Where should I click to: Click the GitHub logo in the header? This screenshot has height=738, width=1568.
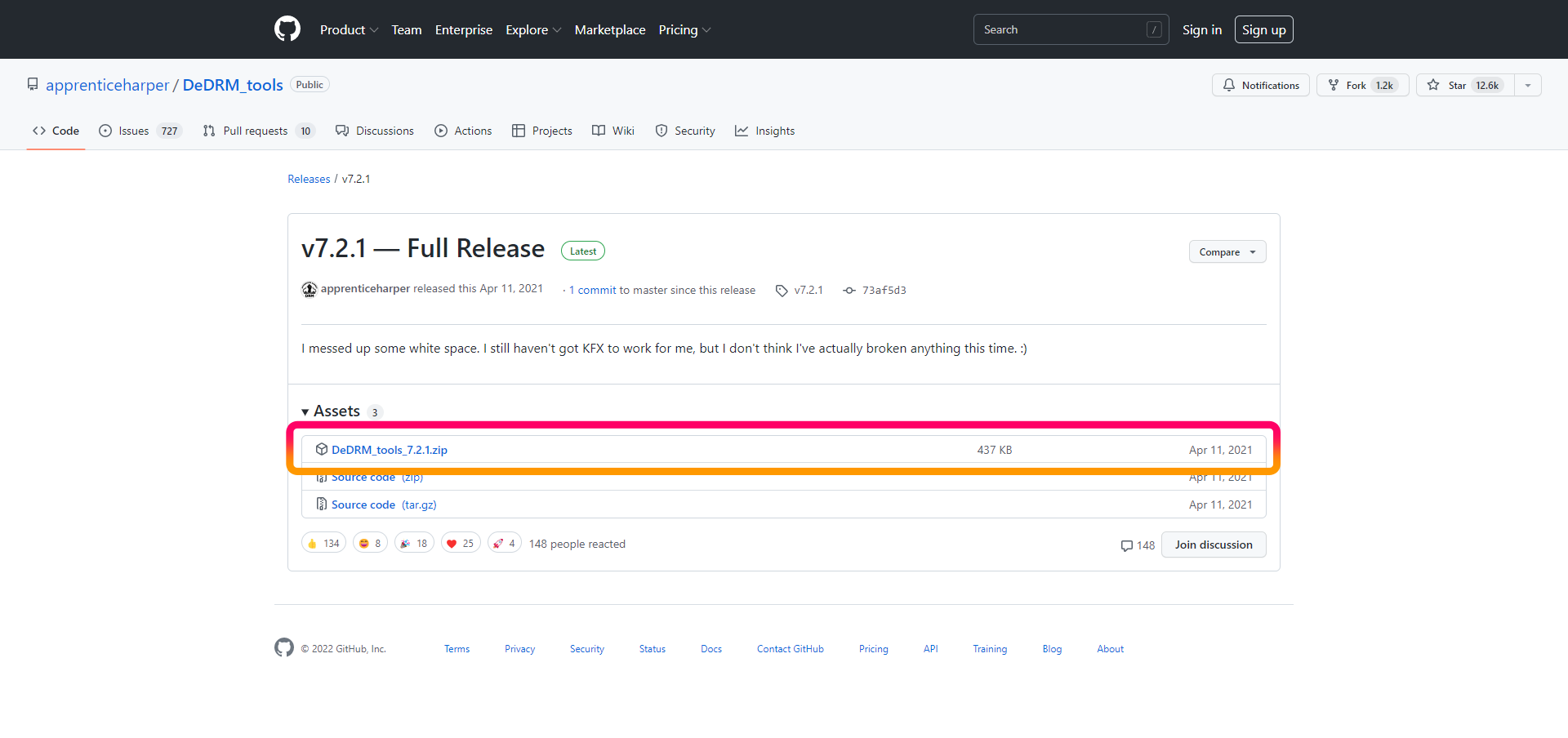(x=287, y=29)
